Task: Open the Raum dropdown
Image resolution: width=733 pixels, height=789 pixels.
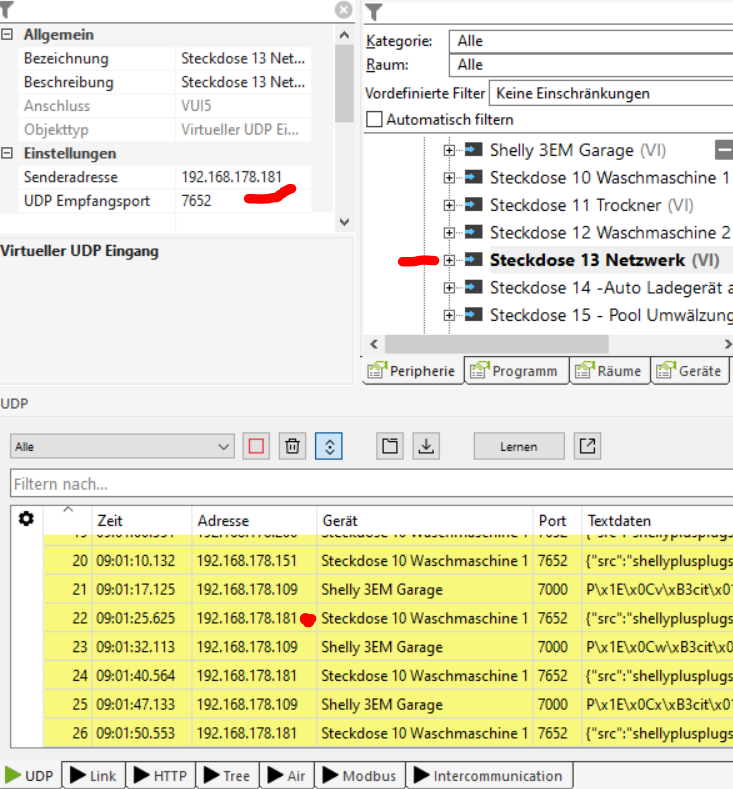Action: 591,65
